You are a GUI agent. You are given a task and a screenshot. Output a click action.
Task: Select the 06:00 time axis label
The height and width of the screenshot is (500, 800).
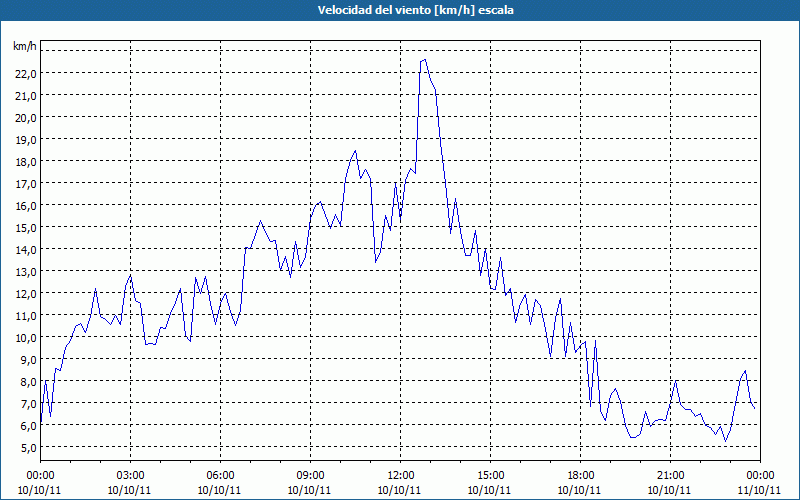(x=220, y=475)
